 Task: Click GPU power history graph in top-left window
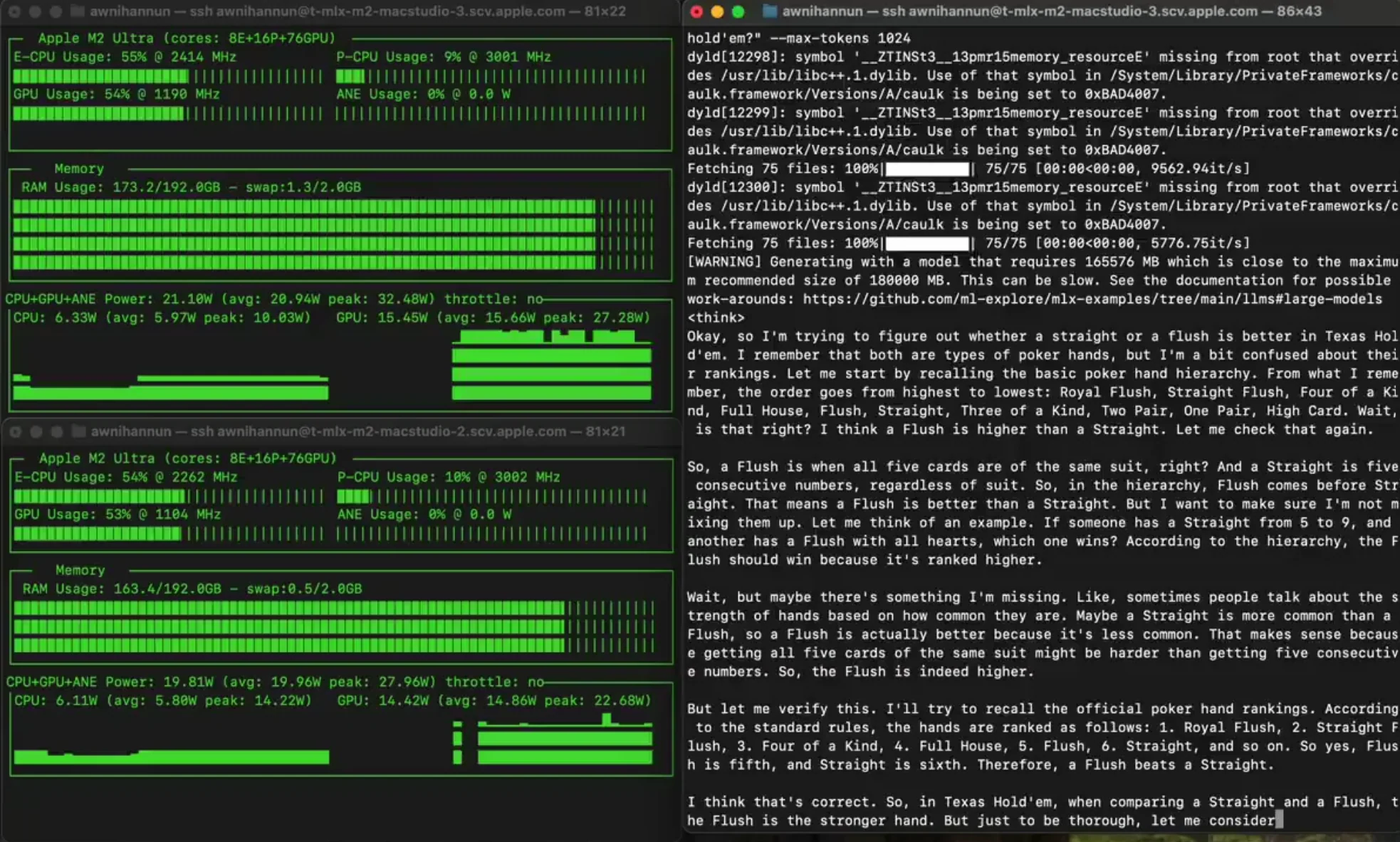[552, 364]
